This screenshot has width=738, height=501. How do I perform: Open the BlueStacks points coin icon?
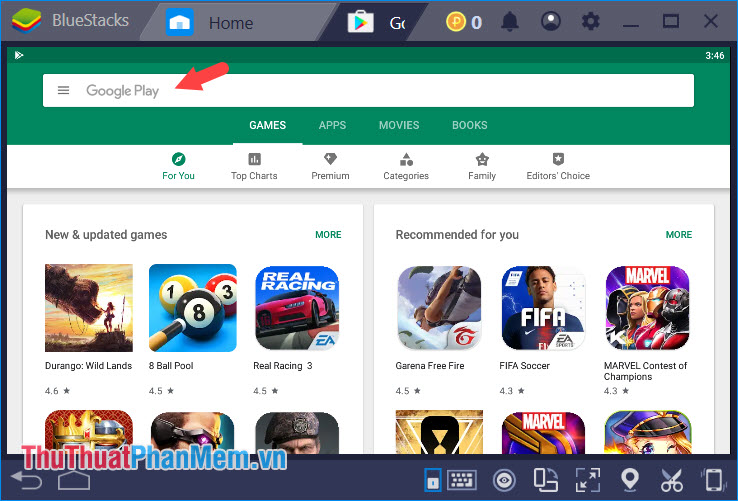coord(456,22)
